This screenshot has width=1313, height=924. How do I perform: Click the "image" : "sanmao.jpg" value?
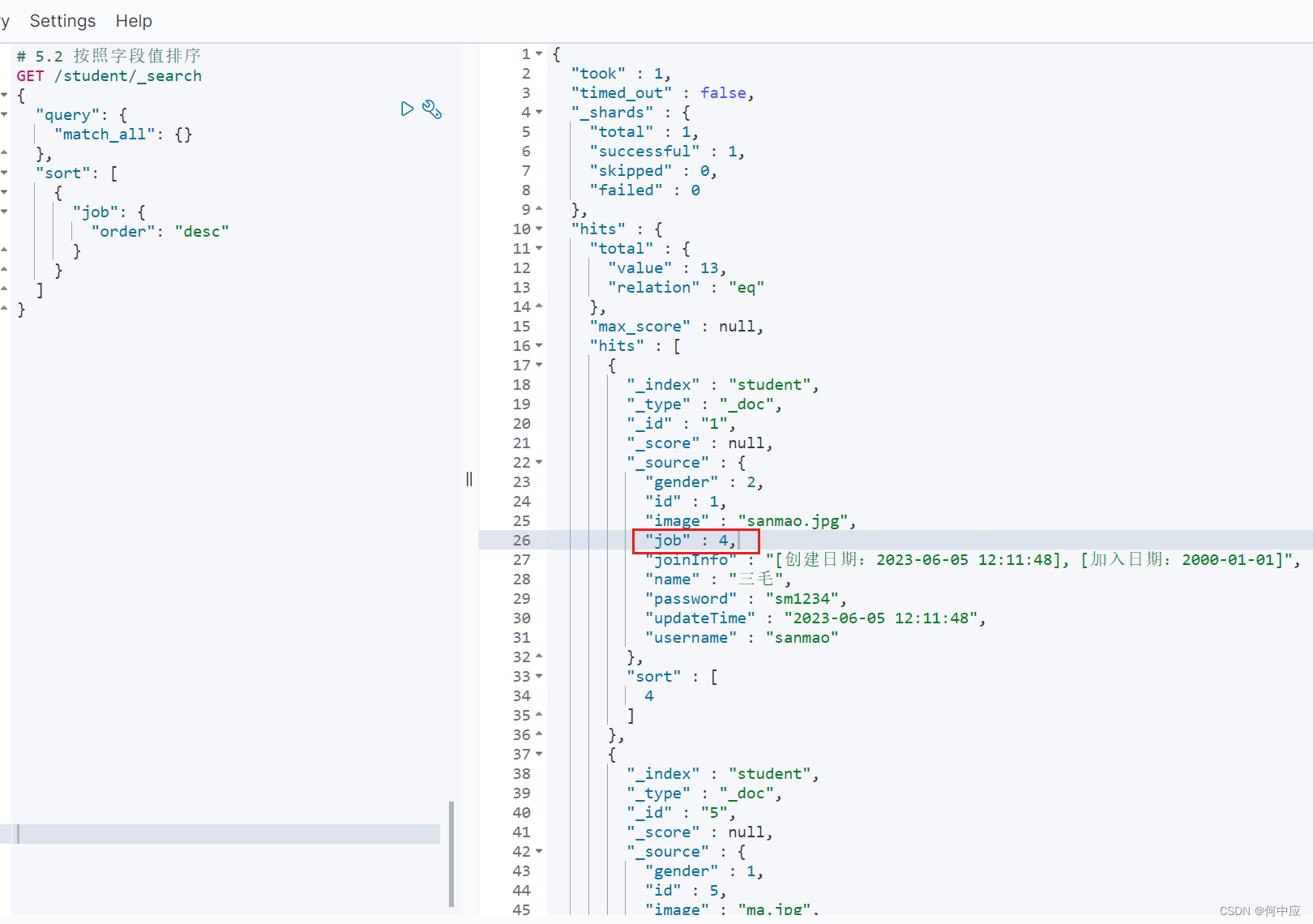click(x=793, y=521)
